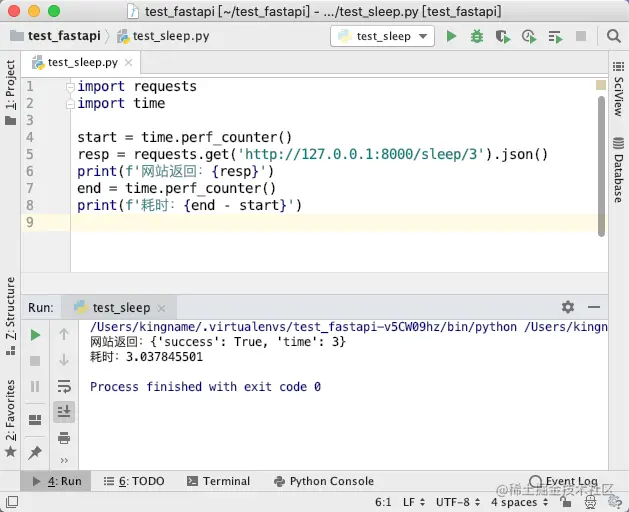The width and height of the screenshot is (629, 512).
Task: Toggle the read-only lock icon
Action: pyautogui.click(x=566, y=502)
